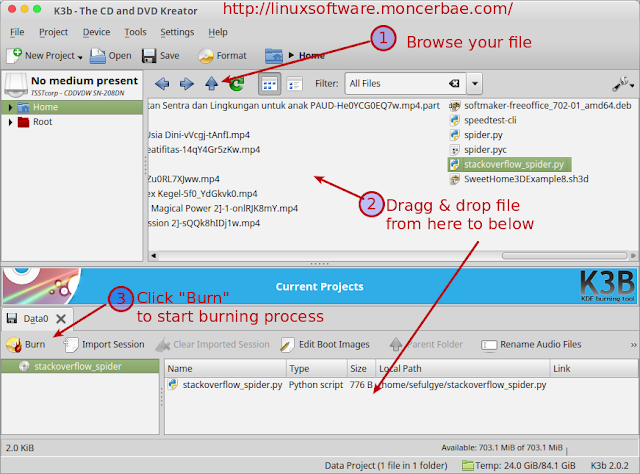
Task: Click Import Session button
Action: pyautogui.click(x=104, y=345)
